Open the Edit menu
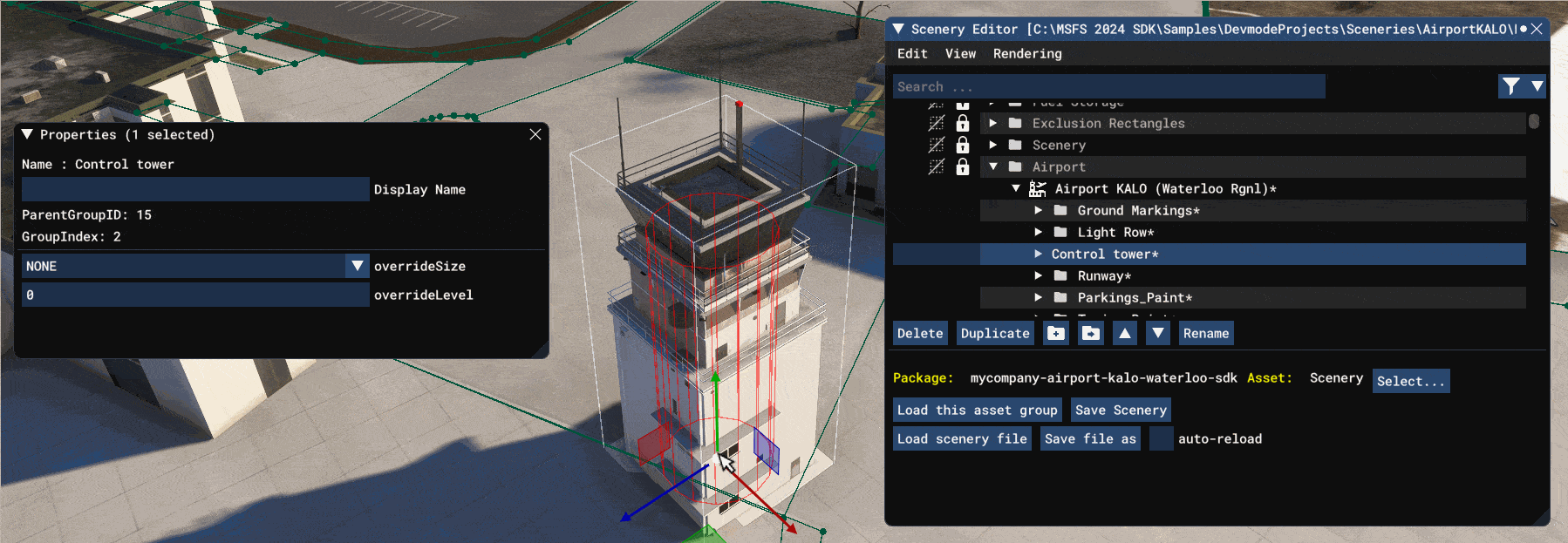This screenshot has width=1568, height=543. click(912, 53)
